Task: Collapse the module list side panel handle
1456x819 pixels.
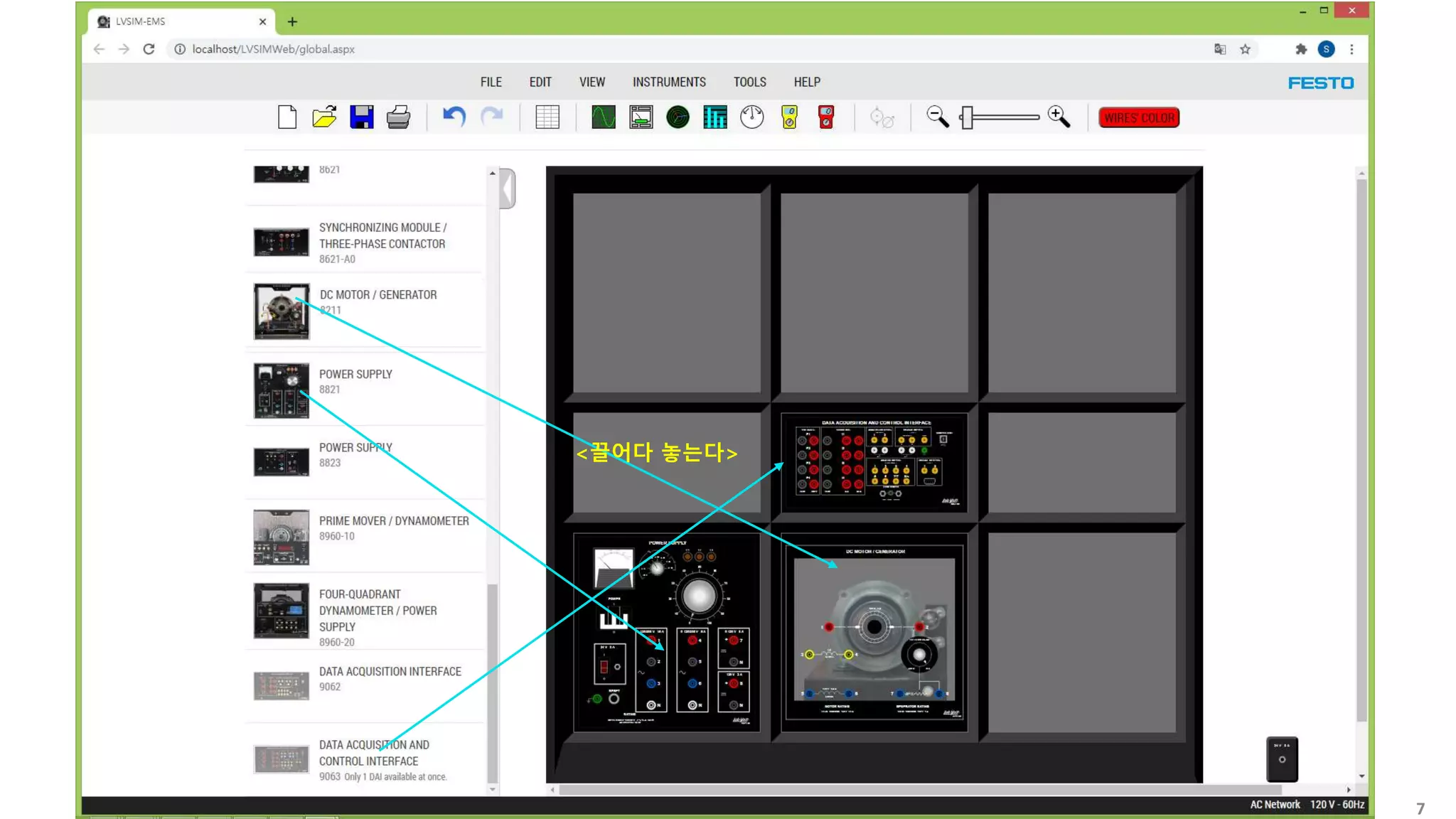Action: click(x=508, y=188)
